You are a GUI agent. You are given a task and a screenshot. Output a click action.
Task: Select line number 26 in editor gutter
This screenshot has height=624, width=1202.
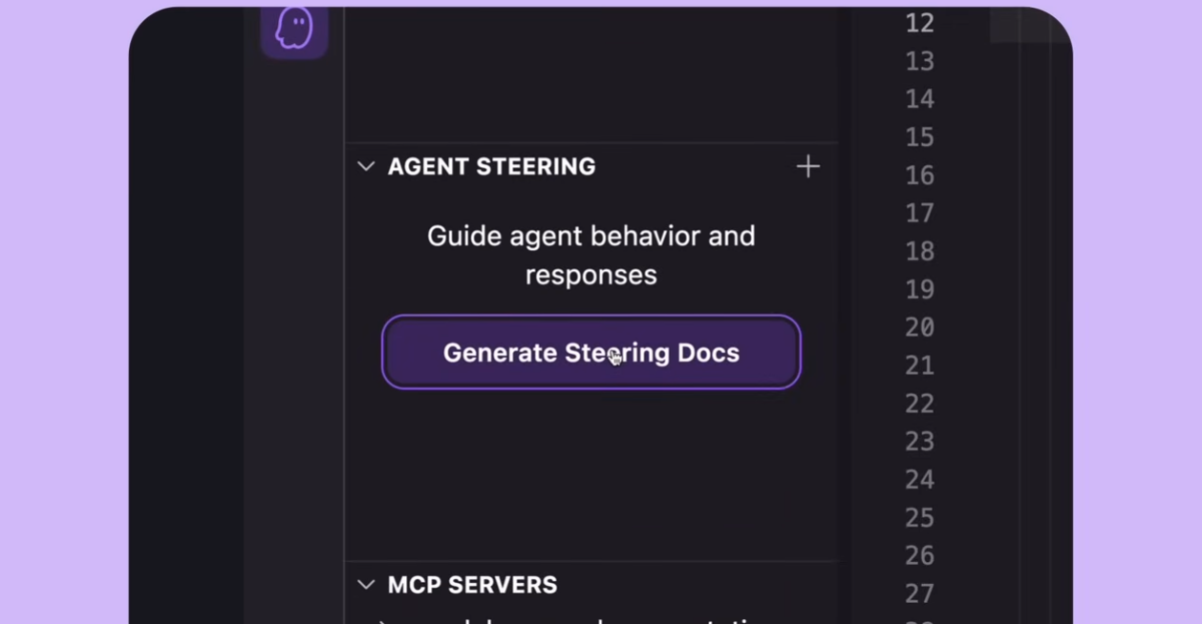(x=920, y=555)
